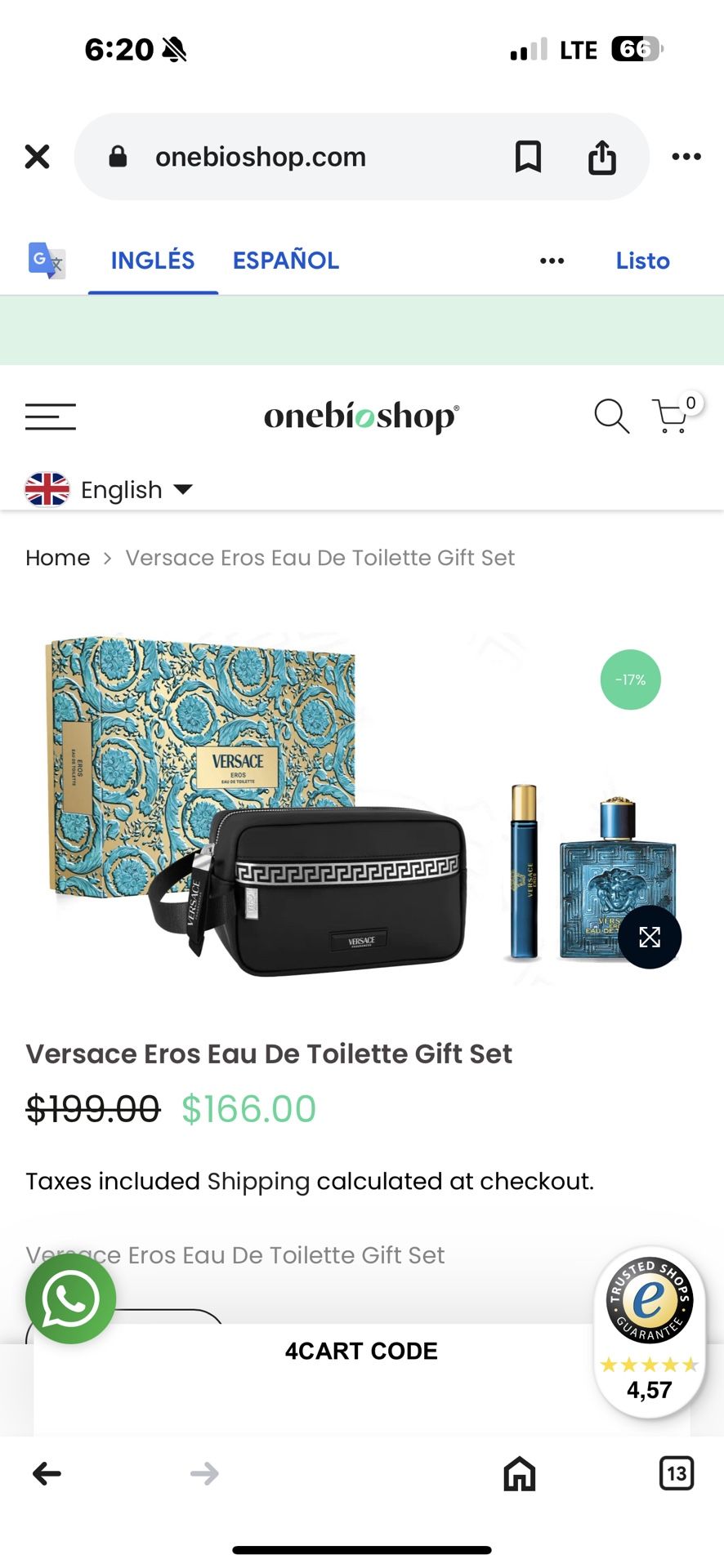Tap the onebioshop.com address field
Image resolution: width=724 pixels, height=1568 pixels.
(x=261, y=157)
